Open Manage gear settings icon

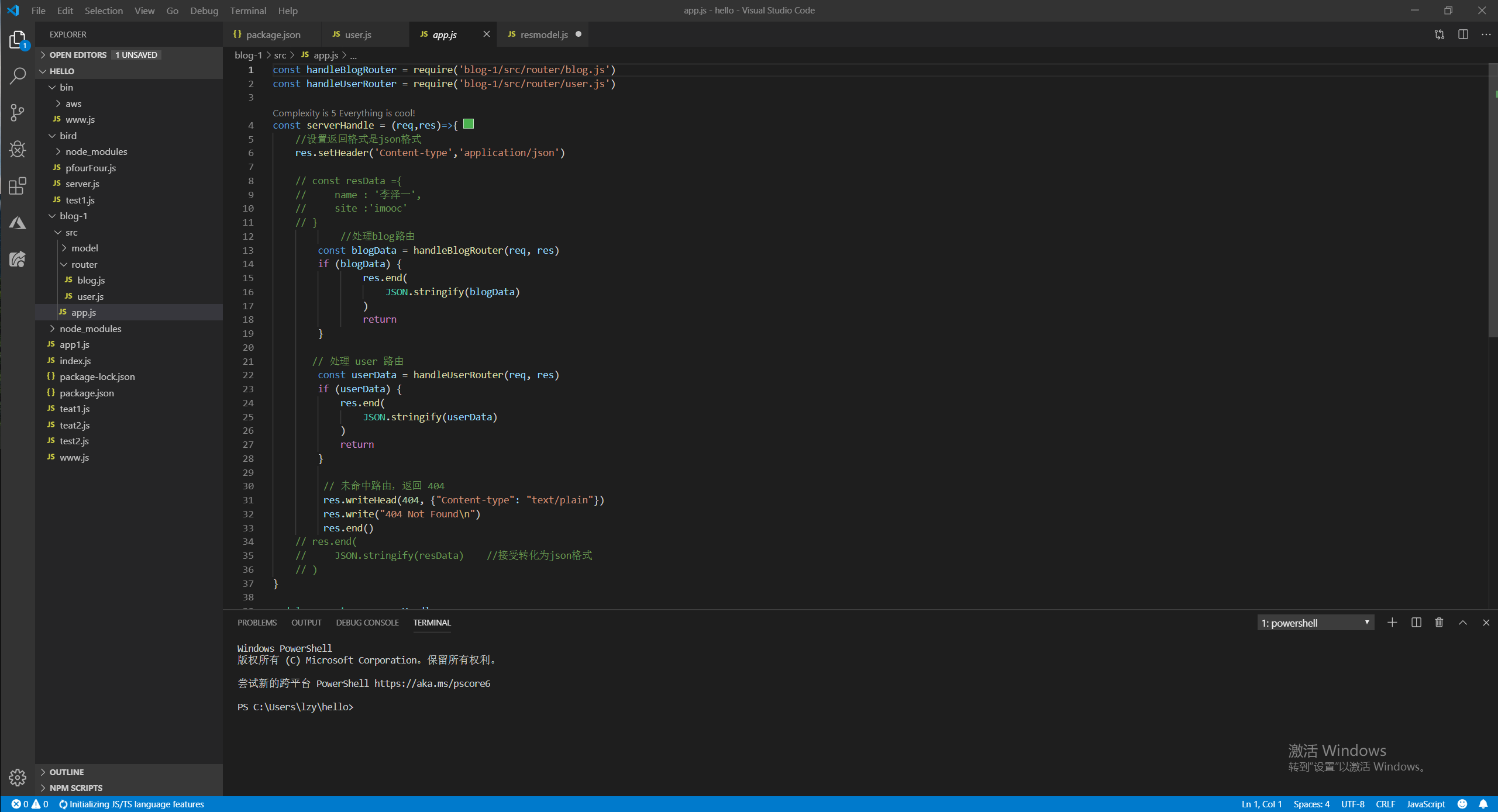pyautogui.click(x=18, y=777)
